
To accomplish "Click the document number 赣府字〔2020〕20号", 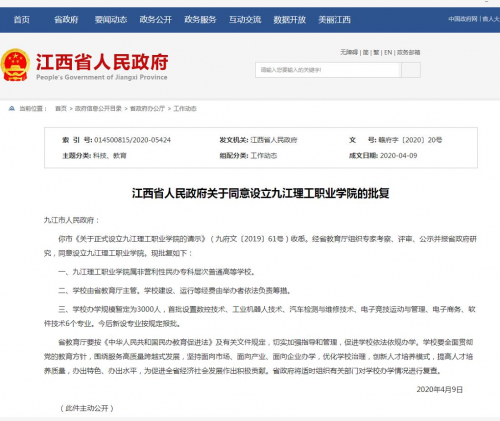I will click(410, 140).
